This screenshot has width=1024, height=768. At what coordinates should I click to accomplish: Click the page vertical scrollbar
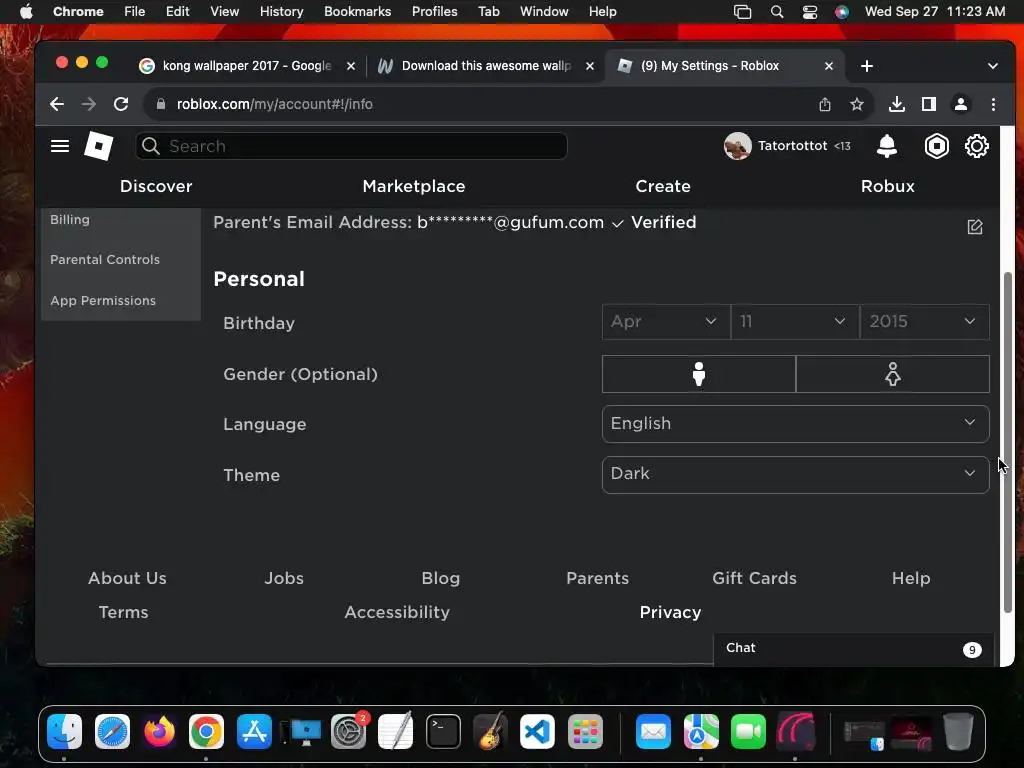pyautogui.click(x=1008, y=441)
